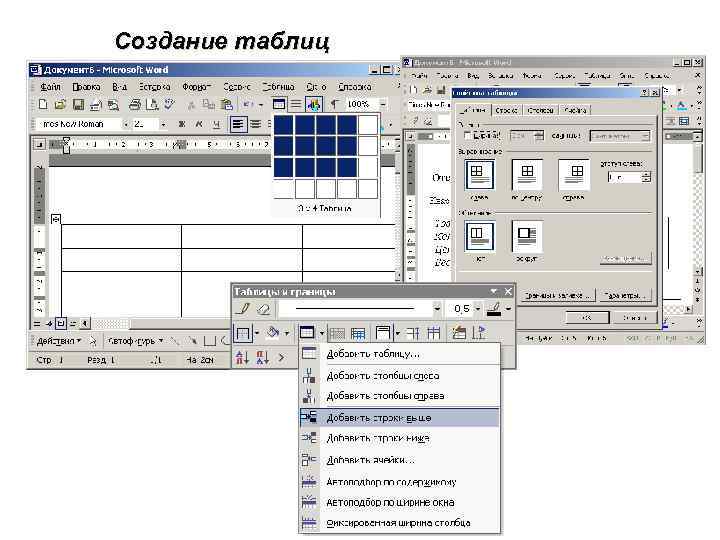Image resolution: width=720 pixels, height=540 pixels.
Task: Click the Cell Alignment icon in Tables and Borders
Action: pyautogui.click(x=382, y=332)
